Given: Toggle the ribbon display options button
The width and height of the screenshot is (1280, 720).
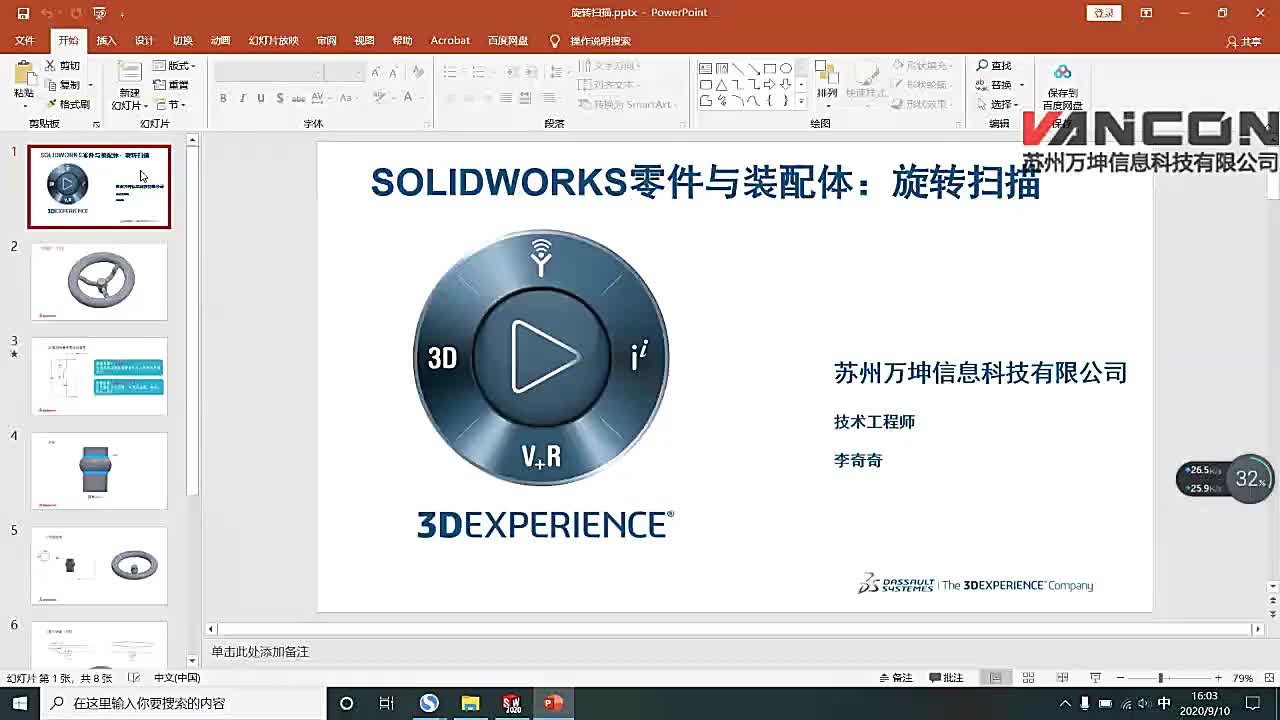Looking at the screenshot, I should [x=1146, y=13].
